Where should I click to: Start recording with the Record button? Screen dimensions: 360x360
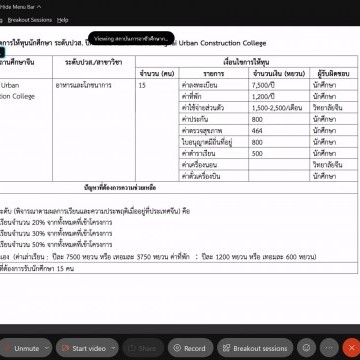pyautogui.click(x=190, y=348)
